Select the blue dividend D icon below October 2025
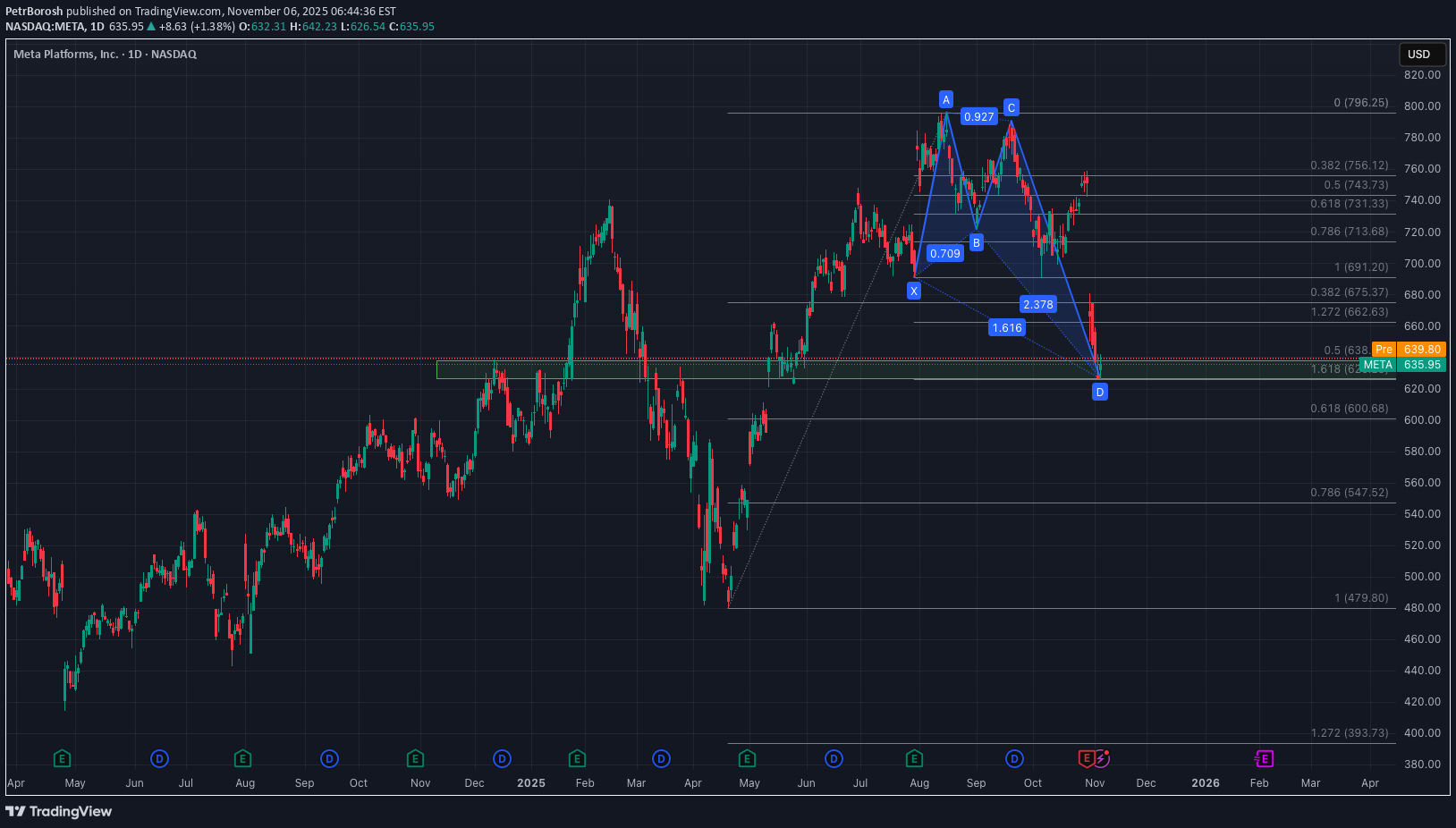This screenshot has height=828, width=1456. click(x=1013, y=758)
